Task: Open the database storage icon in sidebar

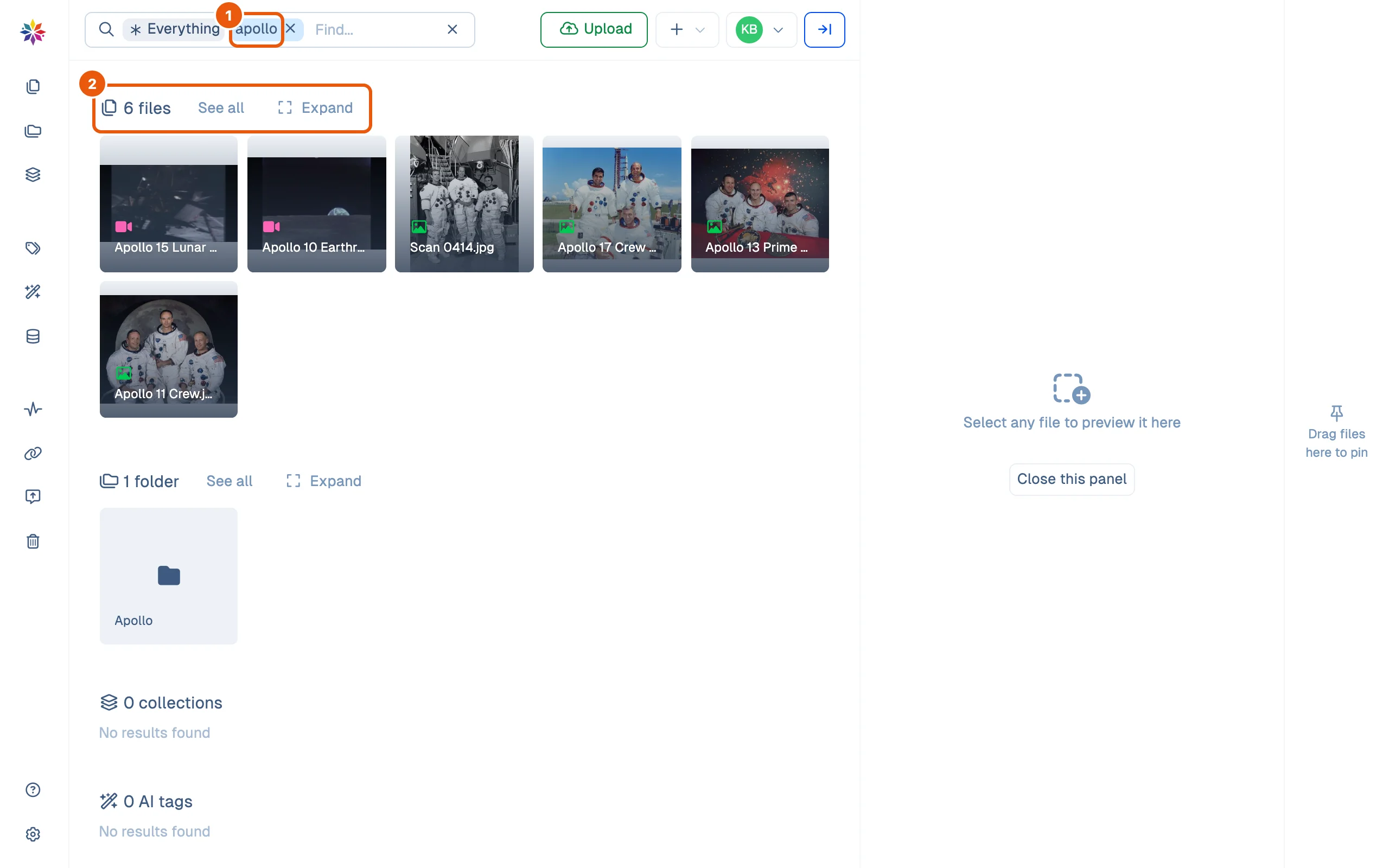Action: tap(33, 336)
